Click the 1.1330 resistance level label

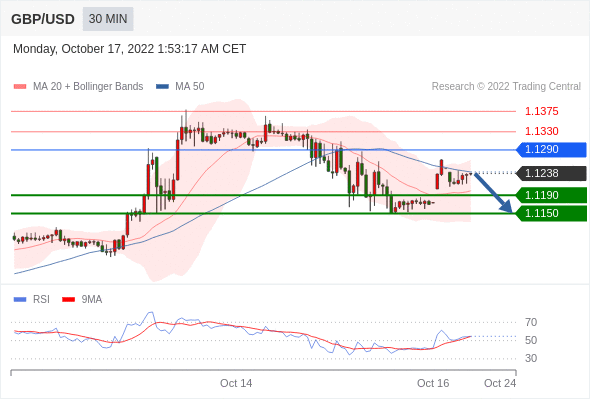[541, 131]
